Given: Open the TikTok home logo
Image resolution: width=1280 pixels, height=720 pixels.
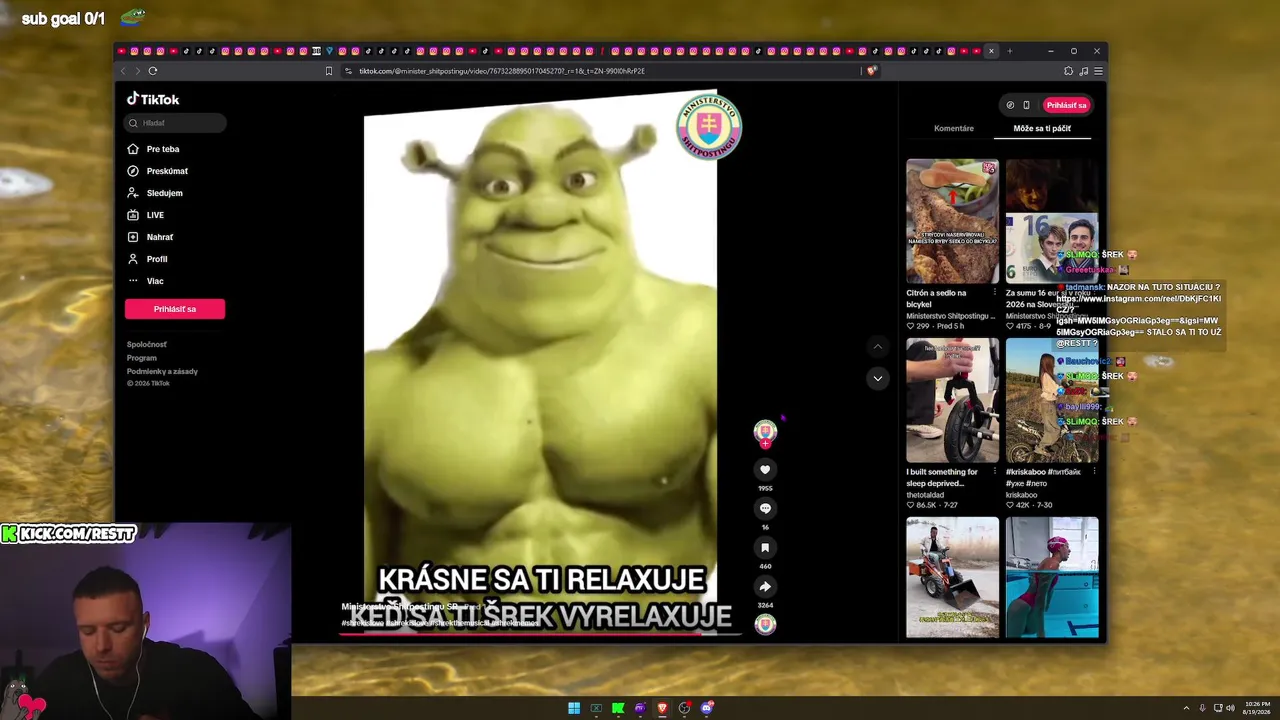Looking at the screenshot, I should (x=153, y=99).
